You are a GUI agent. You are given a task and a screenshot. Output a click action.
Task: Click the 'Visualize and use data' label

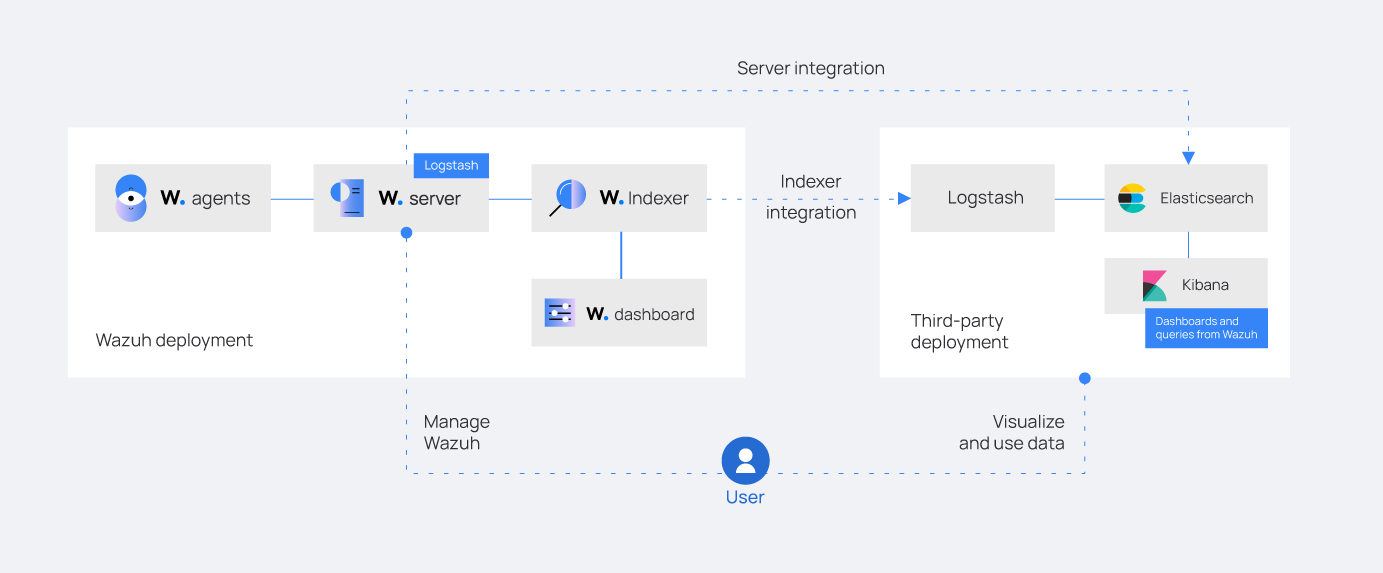(x=1012, y=432)
